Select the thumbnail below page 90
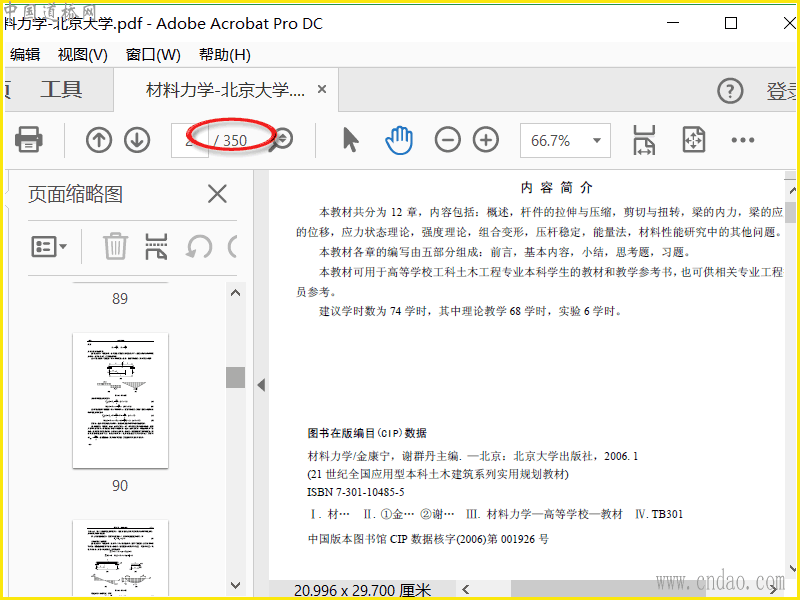 pos(120,558)
